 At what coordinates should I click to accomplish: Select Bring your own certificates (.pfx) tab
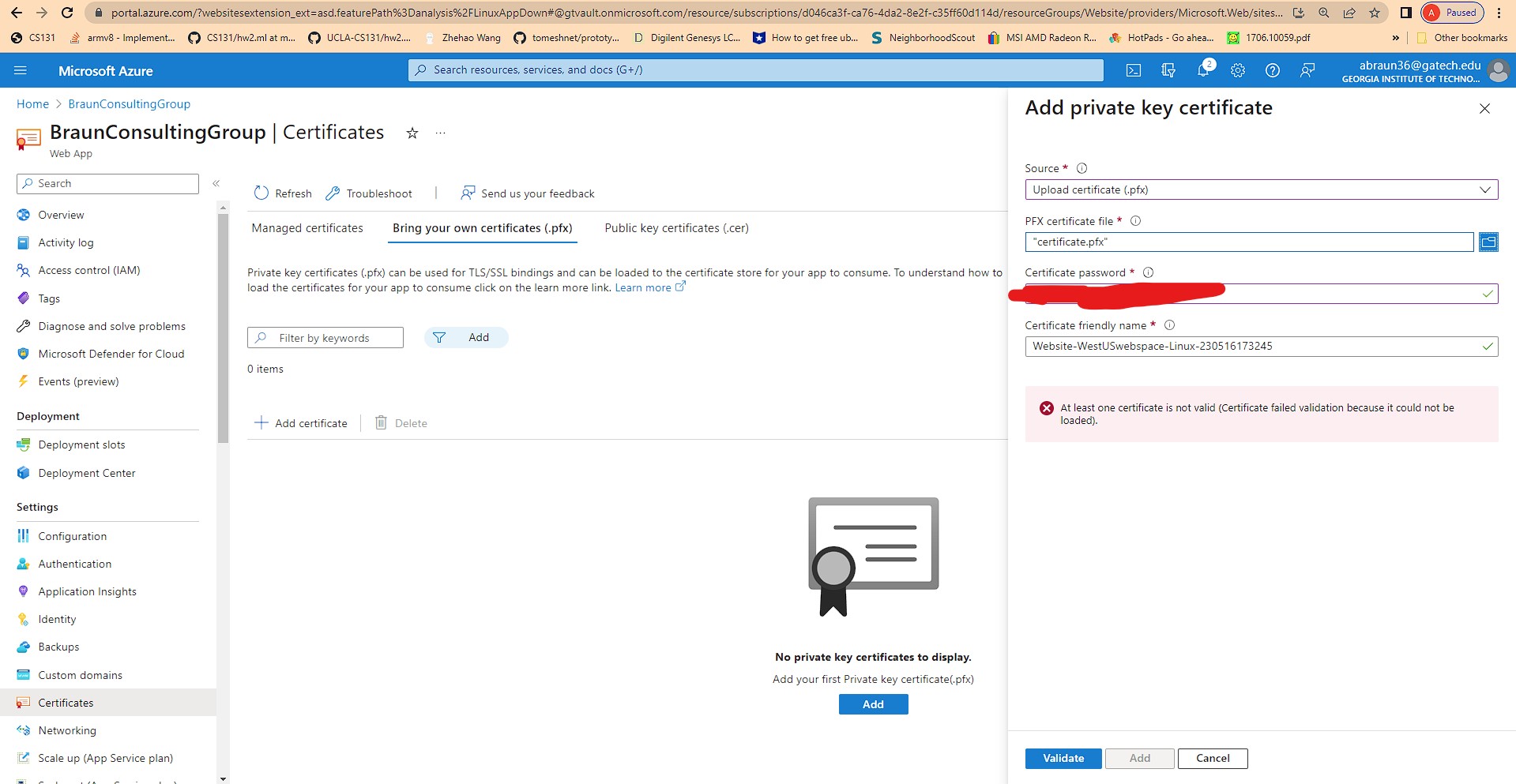483,228
